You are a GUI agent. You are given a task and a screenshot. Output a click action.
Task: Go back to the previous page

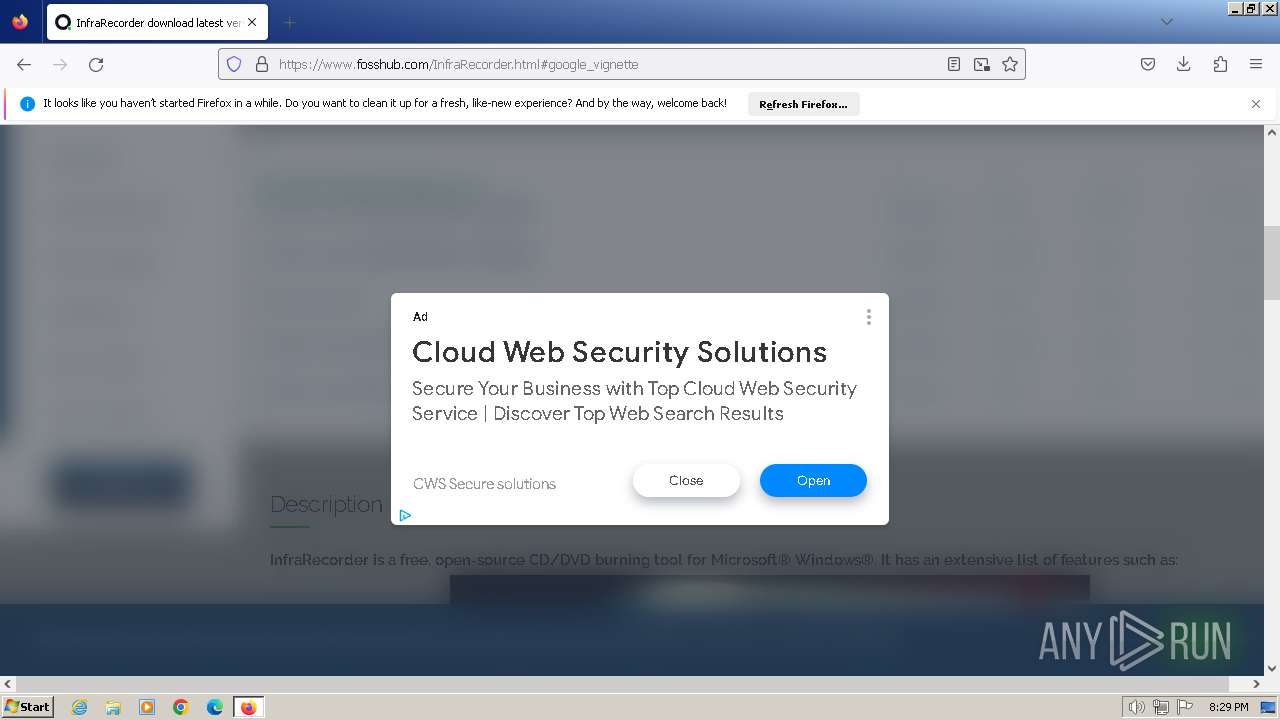coord(24,64)
